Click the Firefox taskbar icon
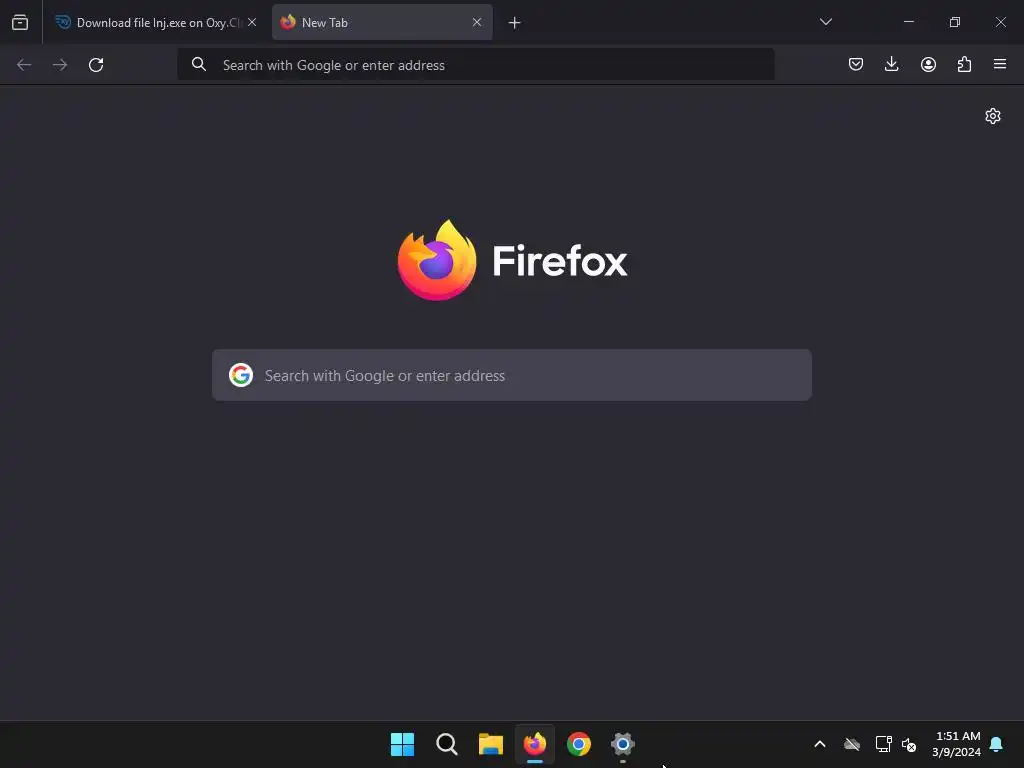 (x=535, y=744)
